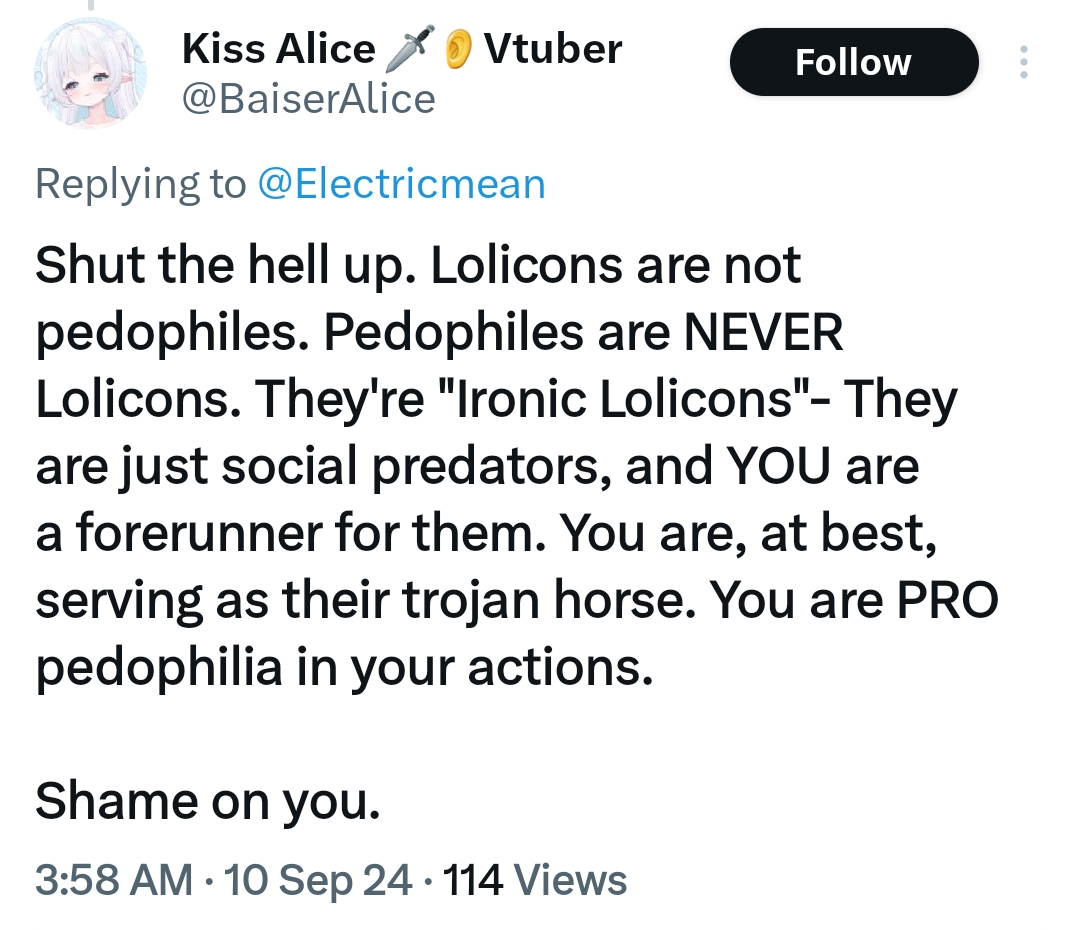Click the ear emoji beside Vtuber
This screenshot has height=930, width=1080.
457,49
